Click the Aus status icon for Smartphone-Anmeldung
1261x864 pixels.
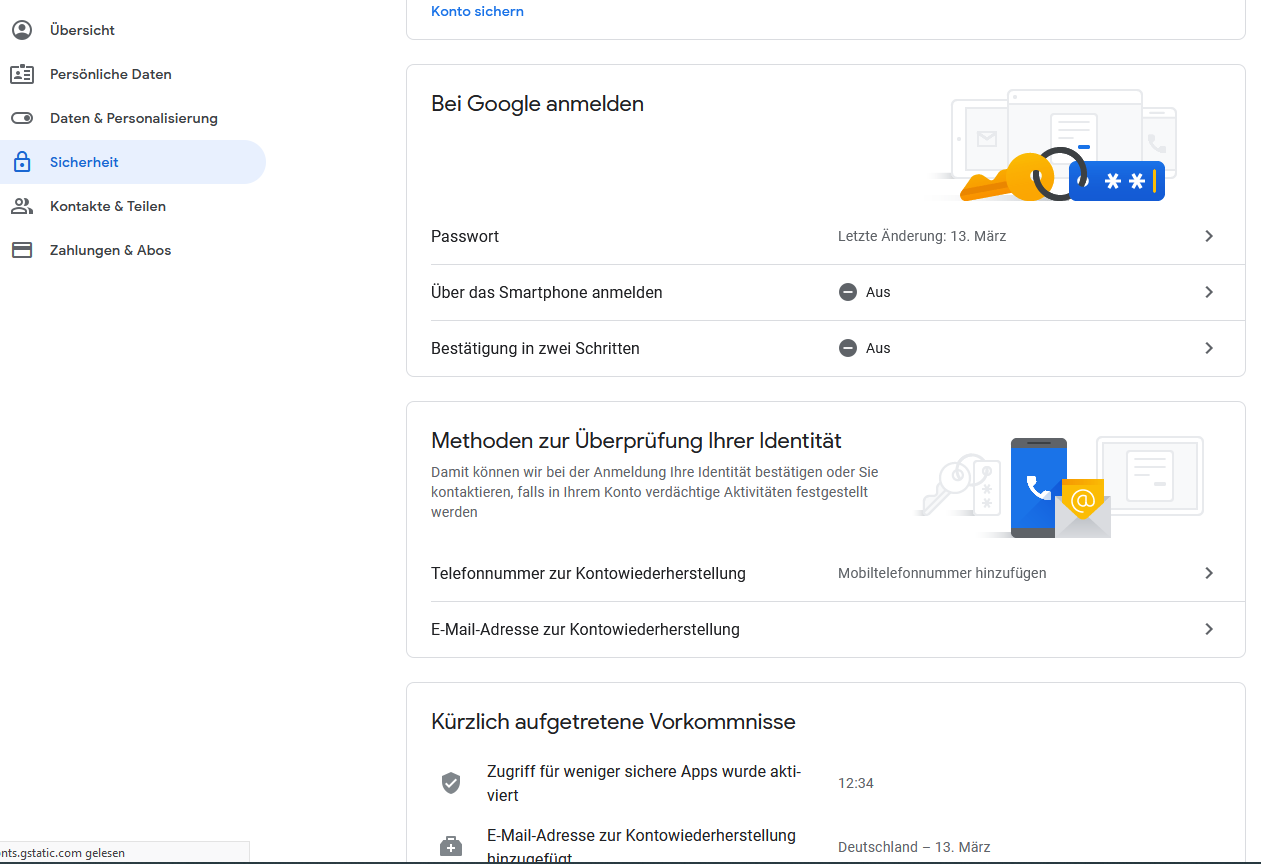(x=848, y=292)
